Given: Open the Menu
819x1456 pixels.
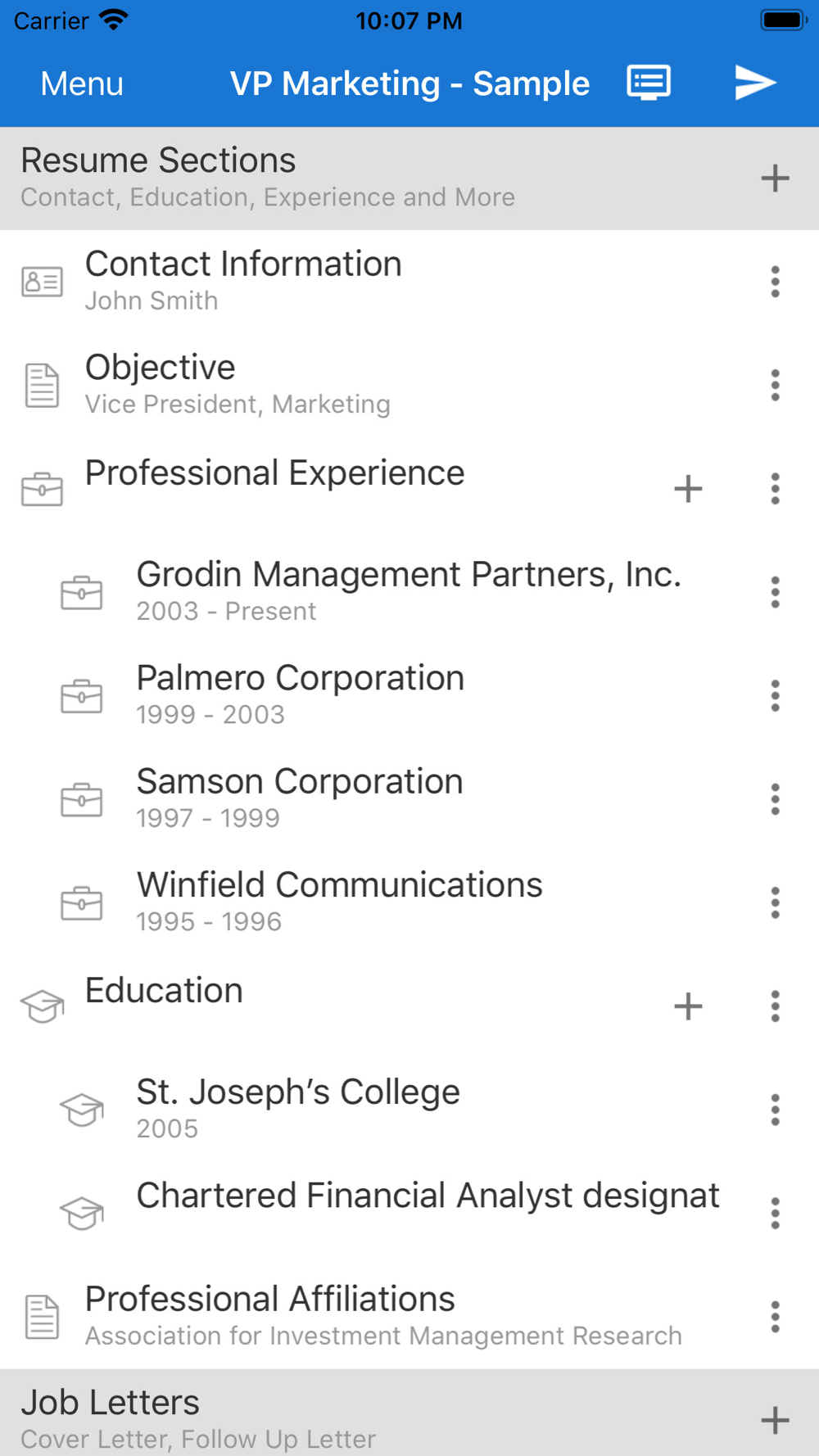Looking at the screenshot, I should pos(82,84).
